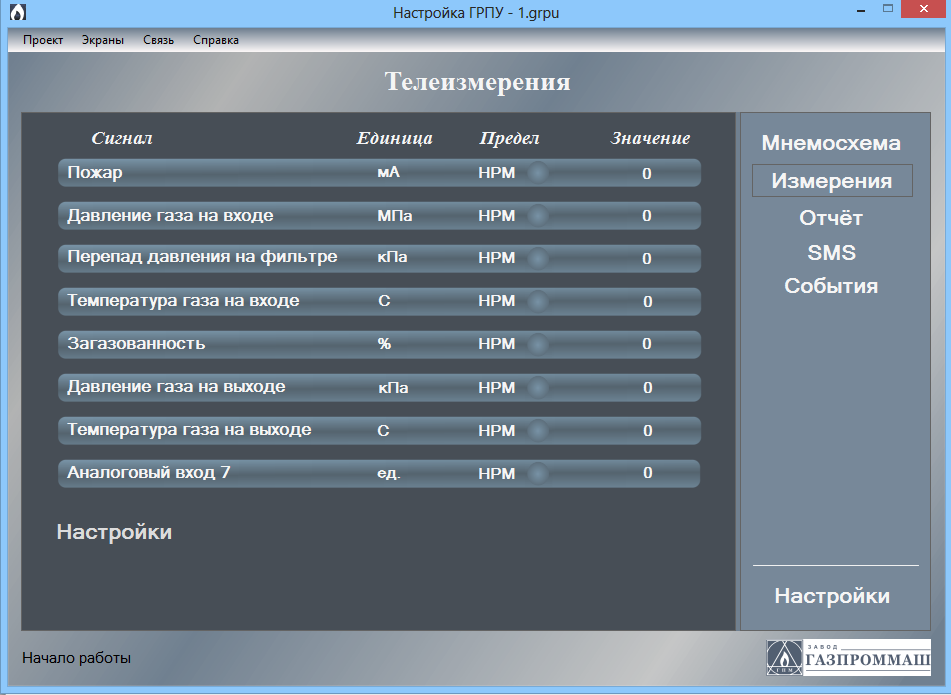Open the События screen
Viewport: 951px width, 695px height.
point(831,286)
